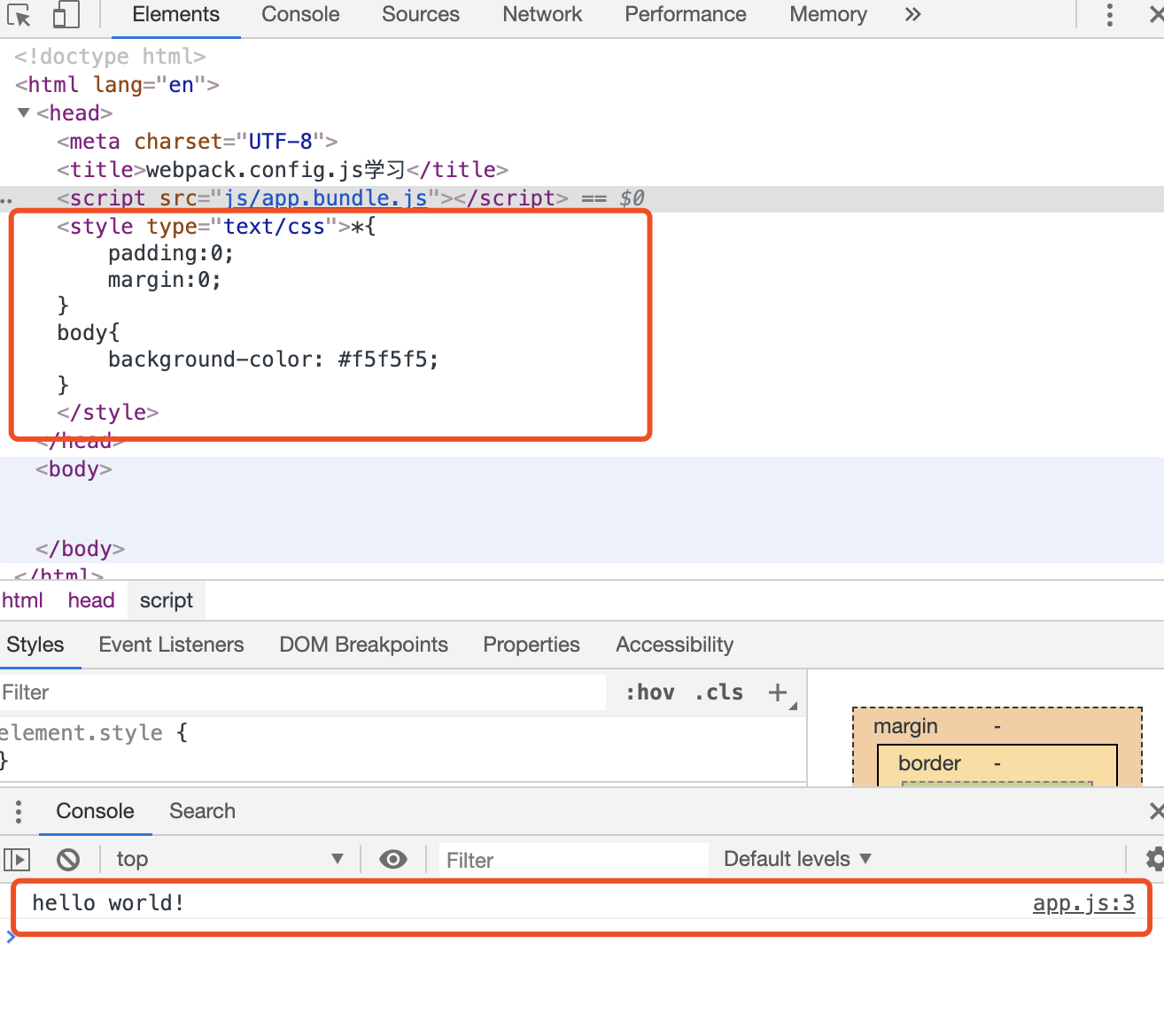Open DevTools three-dot customize menu

coord(1109,14)
